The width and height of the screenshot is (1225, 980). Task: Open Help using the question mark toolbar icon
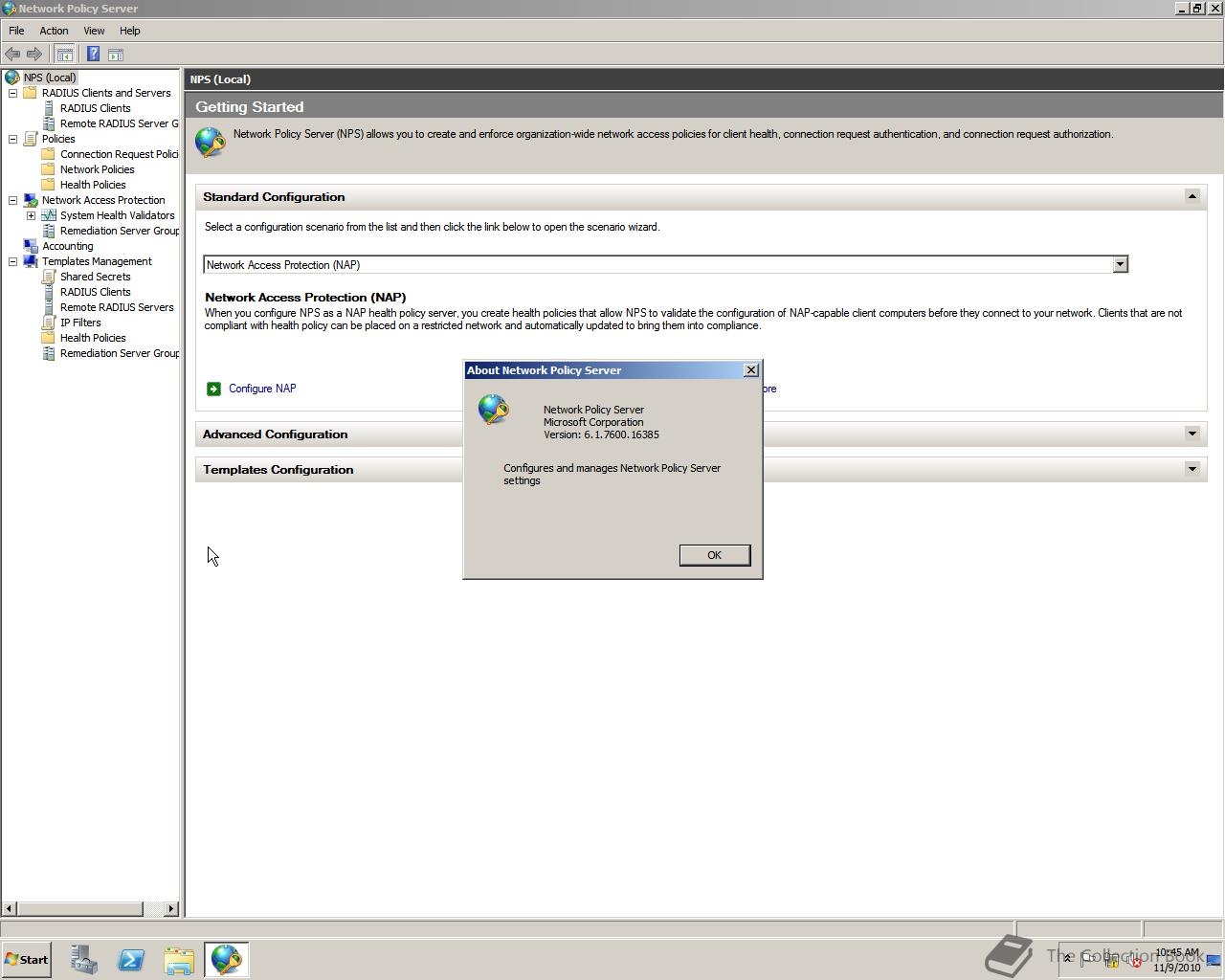click(x=93, y=55)
